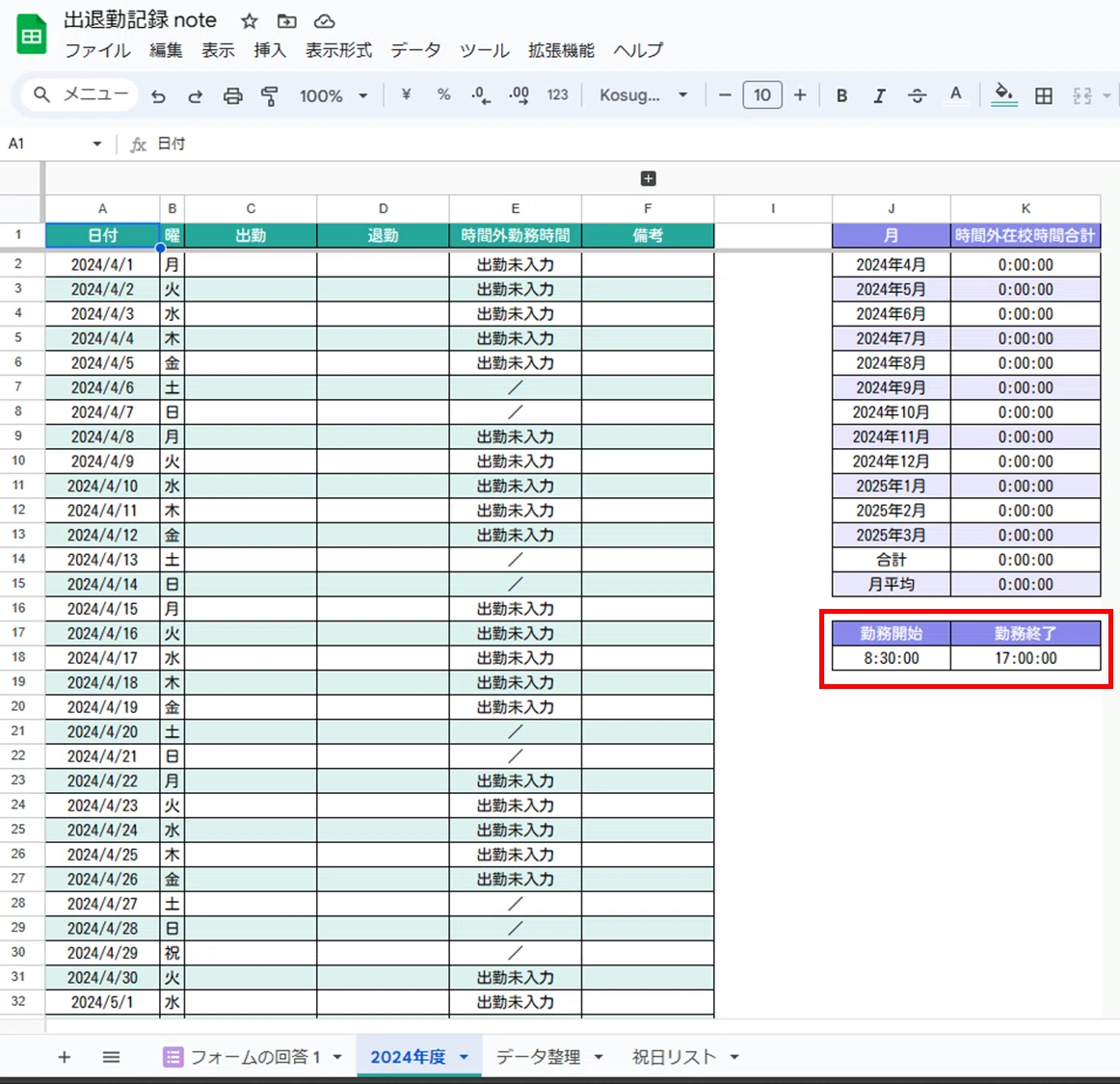Toggle strikethrough formatting
Viewport: 1120px width, 1084px height.
pyautogui.click(x=918, y=95)
